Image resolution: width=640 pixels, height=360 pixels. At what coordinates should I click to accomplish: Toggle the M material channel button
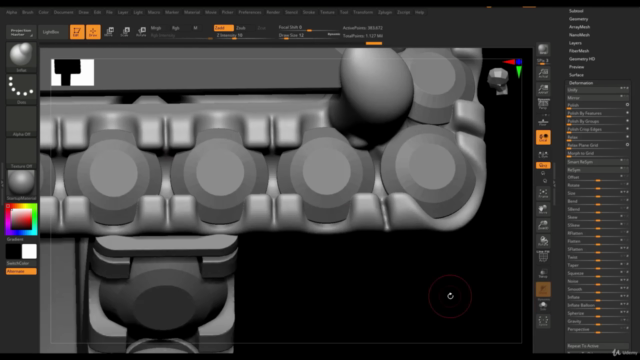point(195,28)
